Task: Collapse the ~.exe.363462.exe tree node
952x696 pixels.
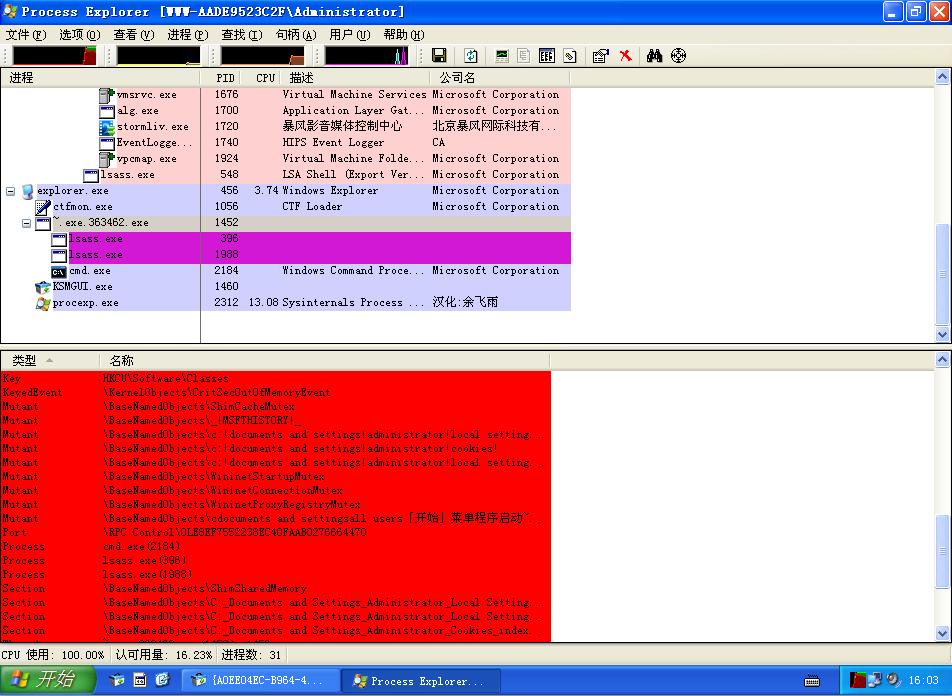Action: [26, 223]
